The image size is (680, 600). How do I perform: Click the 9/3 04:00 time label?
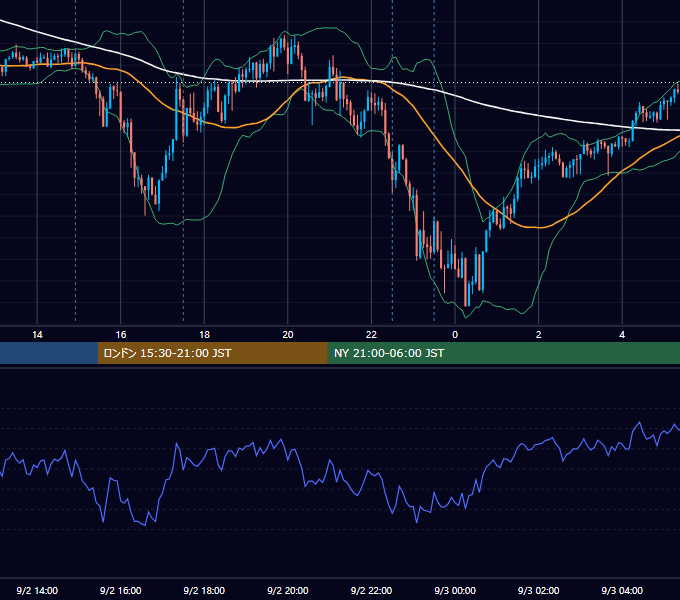622,590
